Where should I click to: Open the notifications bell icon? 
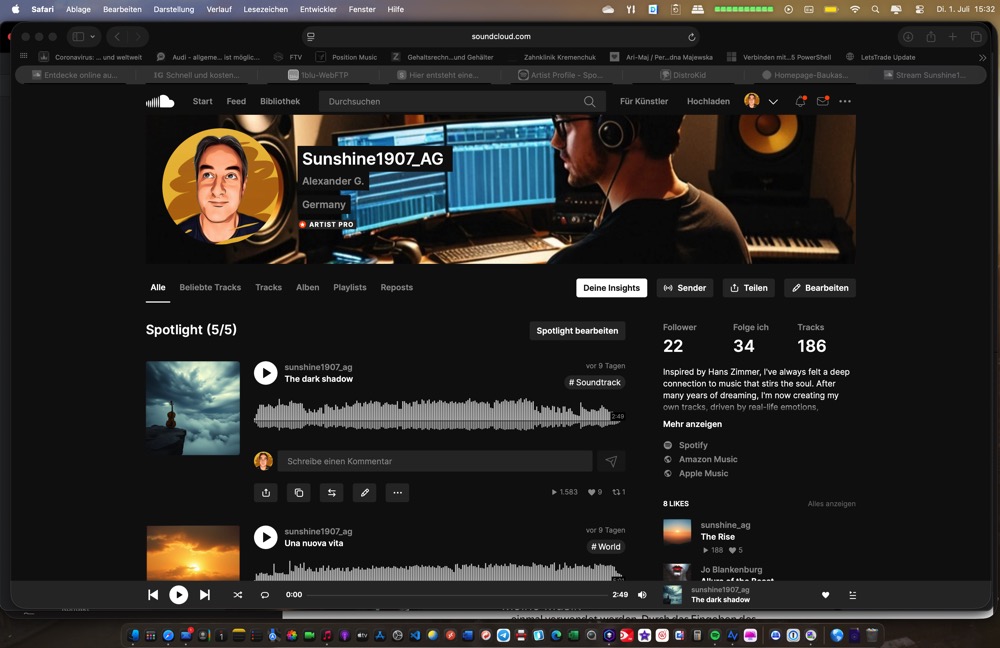[800, 101]
